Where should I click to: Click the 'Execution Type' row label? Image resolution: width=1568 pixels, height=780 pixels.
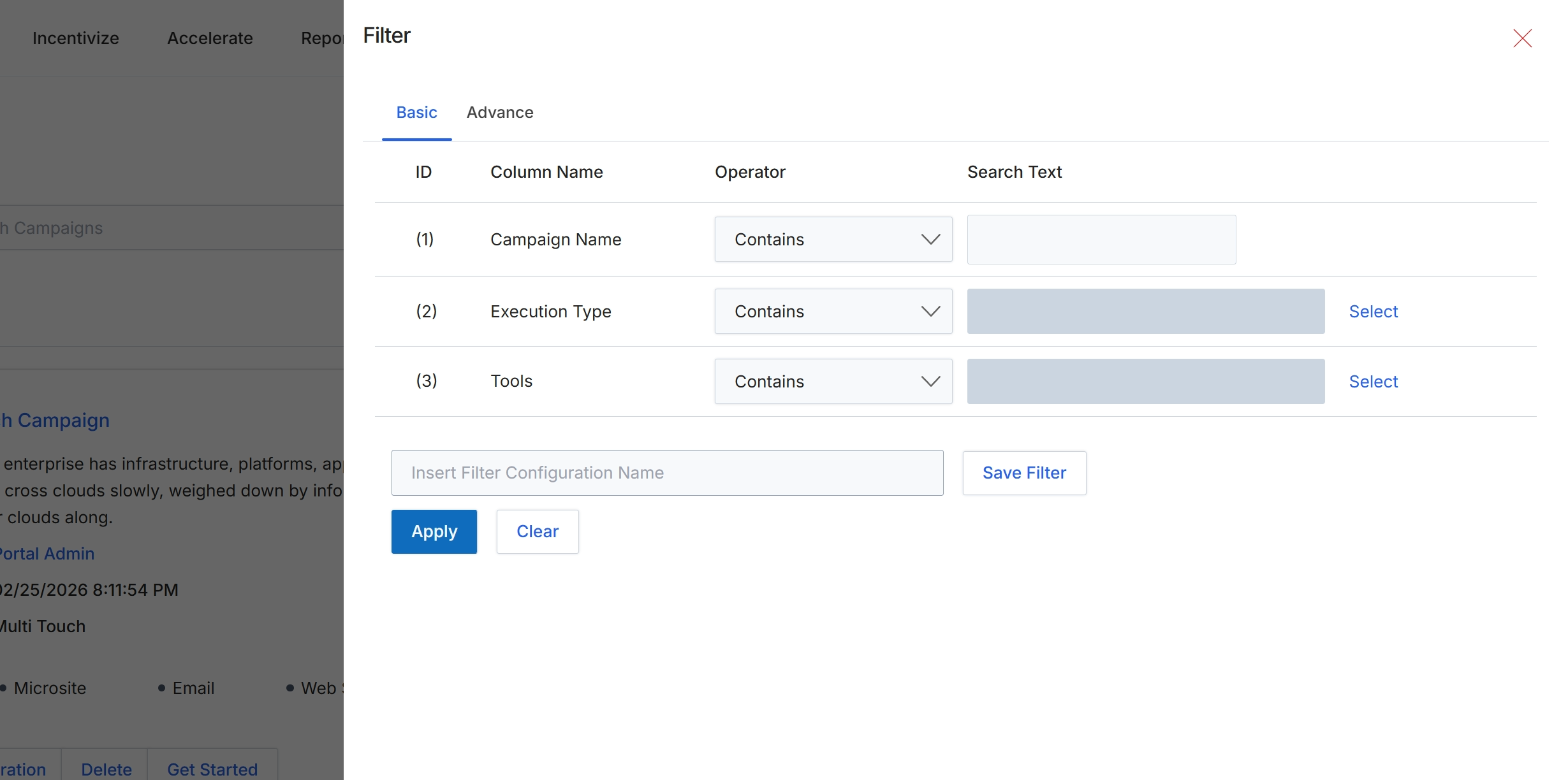point(551,312)
